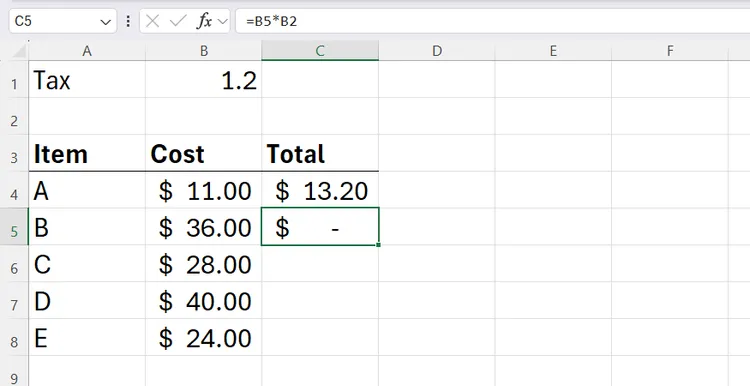Select the cell with item B
This screenshot has height=386, width=750.
click(x=87, y=227)
